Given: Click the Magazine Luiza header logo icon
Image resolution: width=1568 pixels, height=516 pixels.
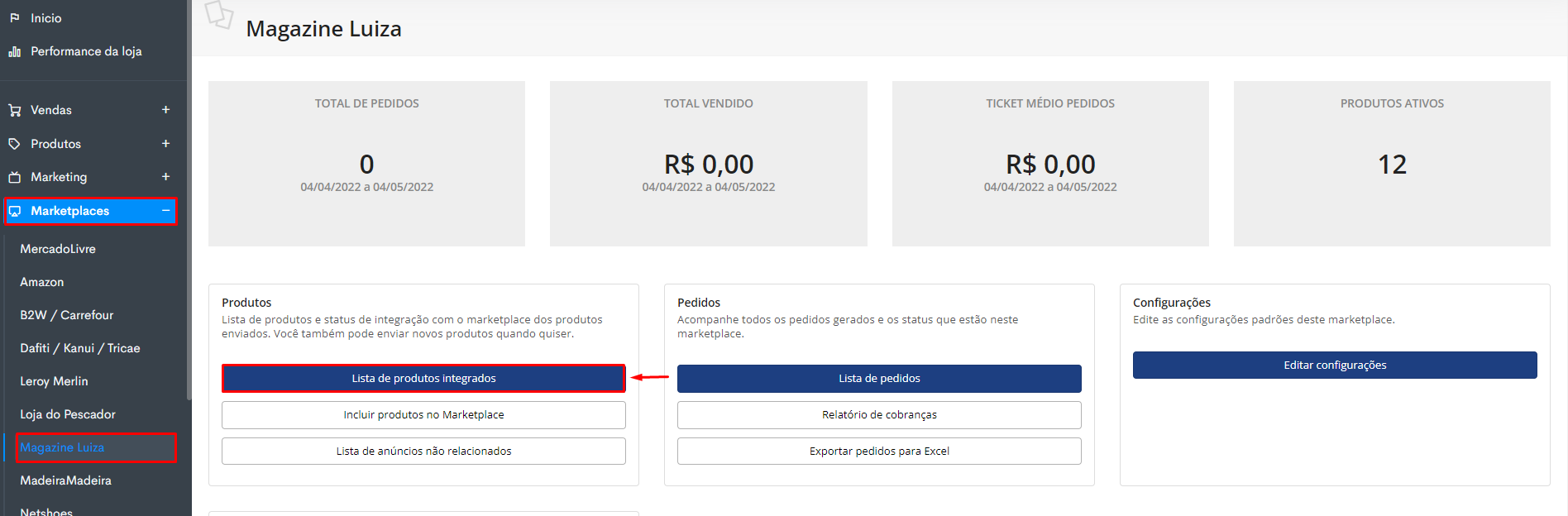Looking at the screenshot, I should [x=219, y=15].
